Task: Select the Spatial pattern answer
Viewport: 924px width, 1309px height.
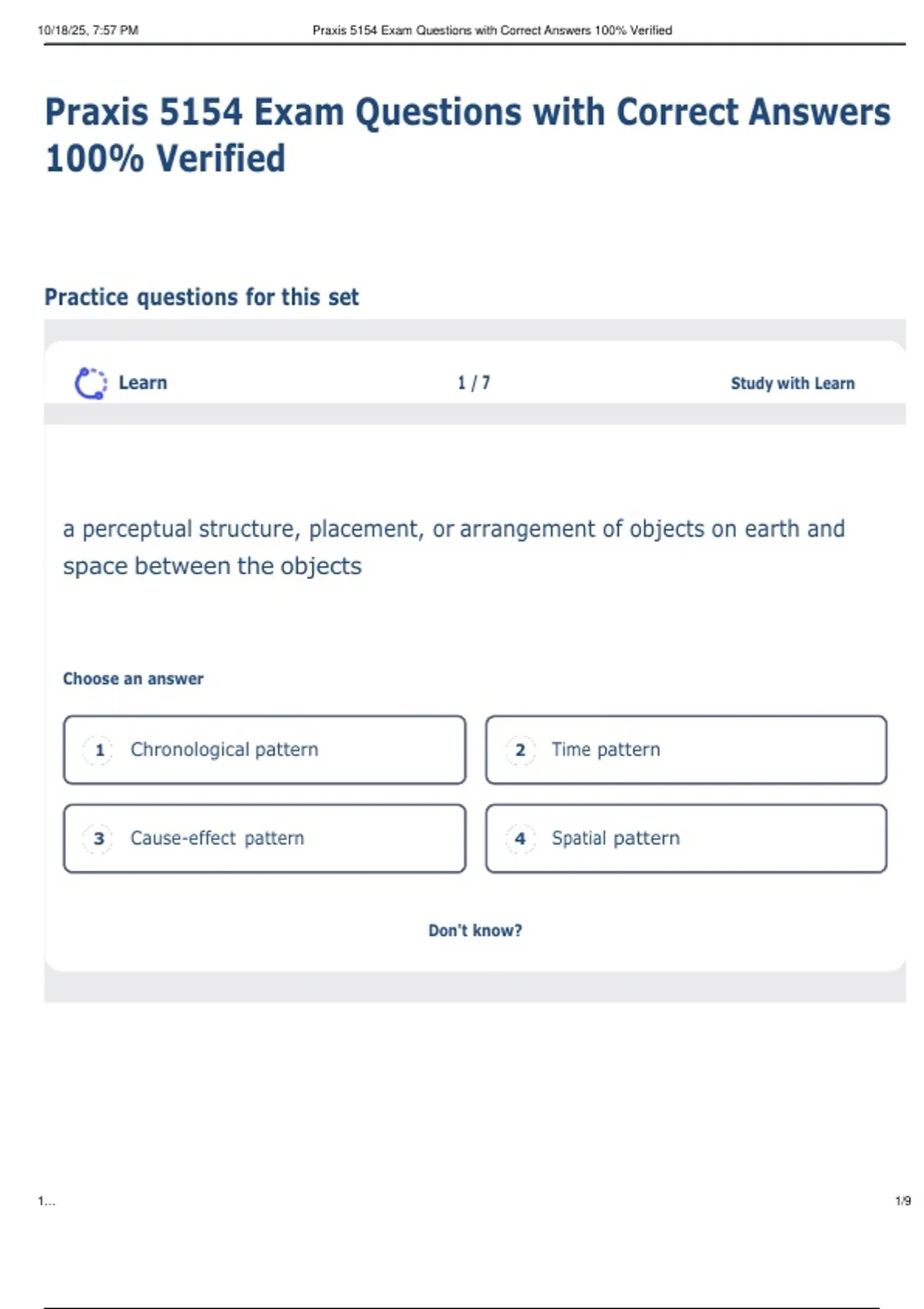Action: (685, 839)
